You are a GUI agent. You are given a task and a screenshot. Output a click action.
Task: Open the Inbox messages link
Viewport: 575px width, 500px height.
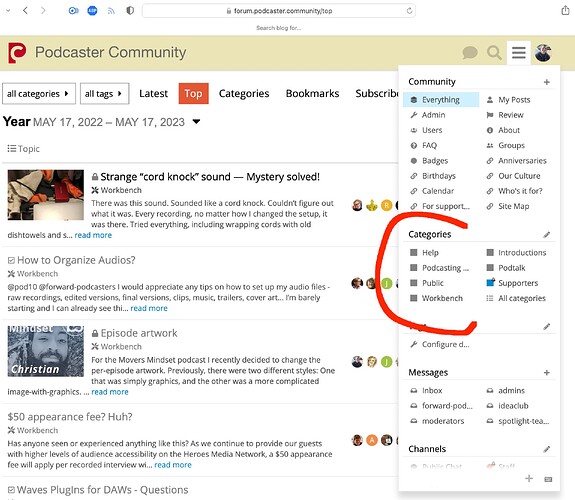pos(432,391)
